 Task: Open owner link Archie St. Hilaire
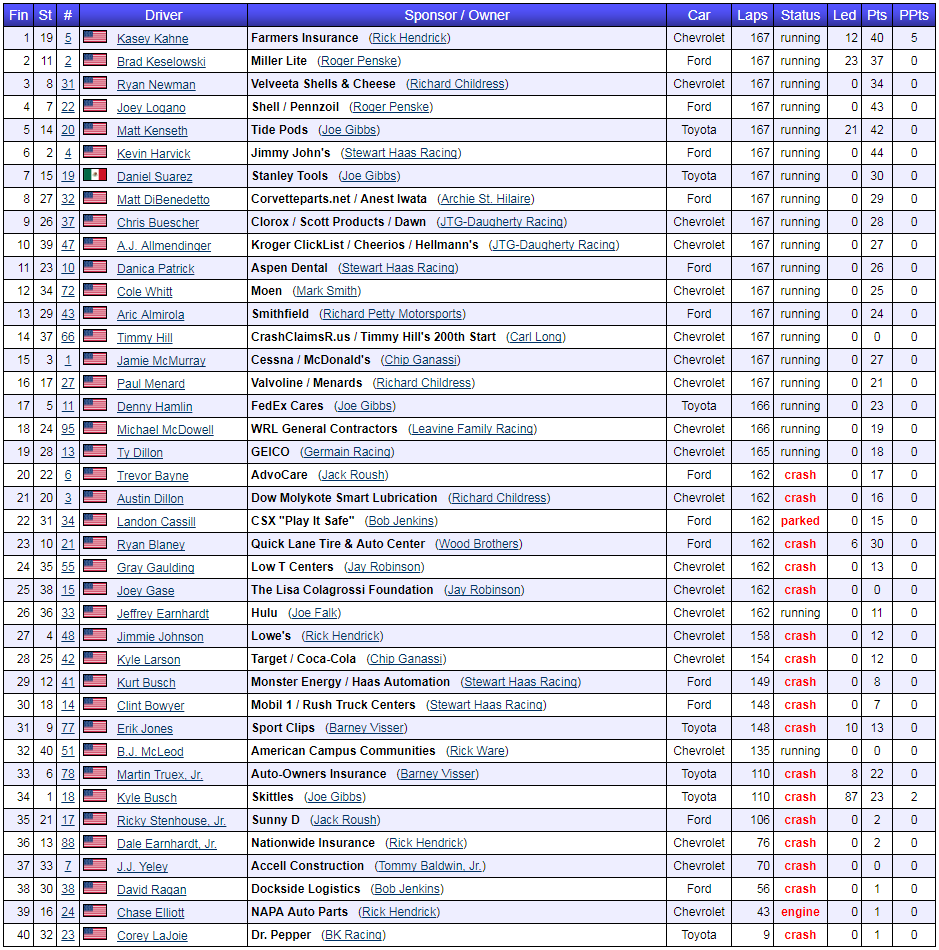tap(486, 199)
